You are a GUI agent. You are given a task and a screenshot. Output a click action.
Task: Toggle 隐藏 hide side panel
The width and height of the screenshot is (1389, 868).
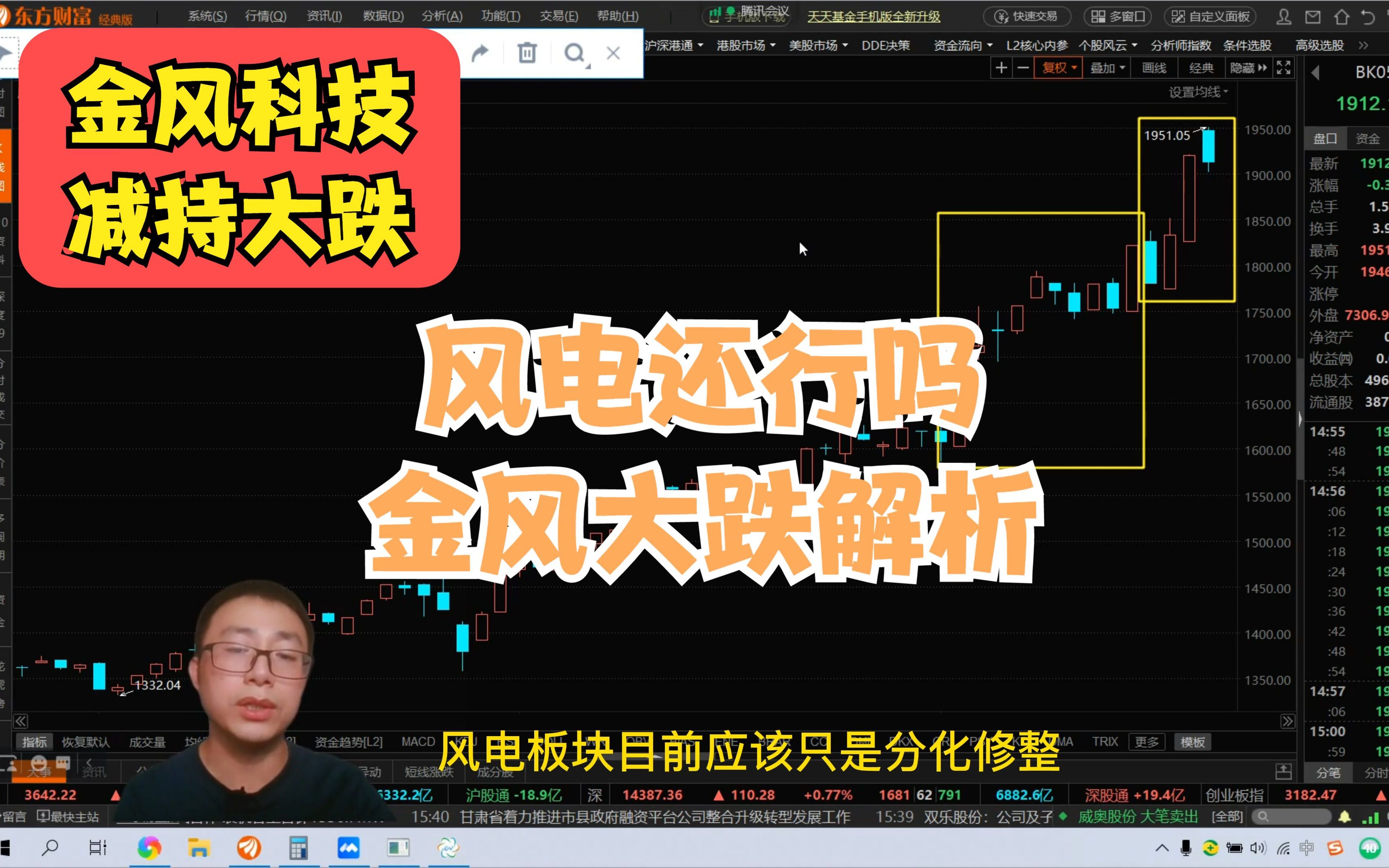[x=1248, y=68]
